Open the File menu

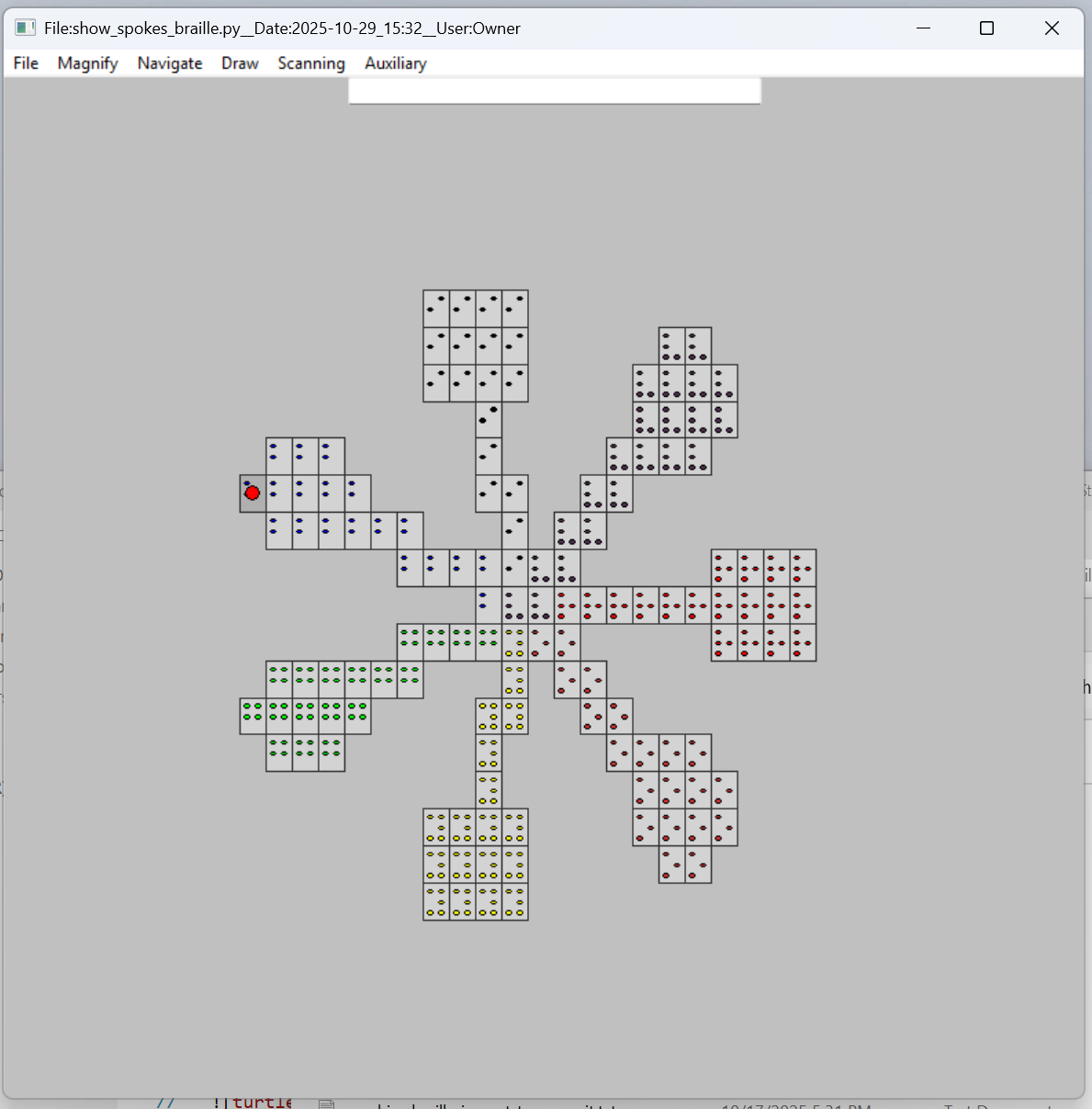click(x=26, y=62)
